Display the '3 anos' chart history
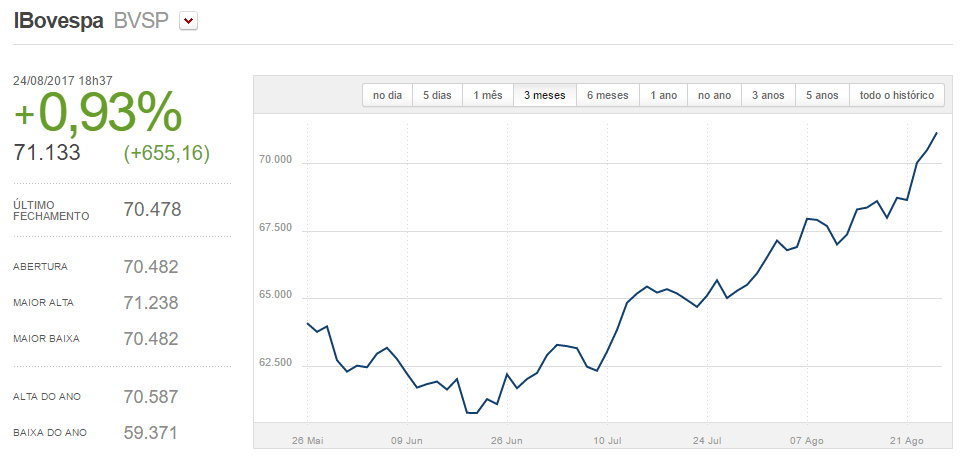Image resolution: width=968 pixels, height=463 pixels. (x=768, y=95)
